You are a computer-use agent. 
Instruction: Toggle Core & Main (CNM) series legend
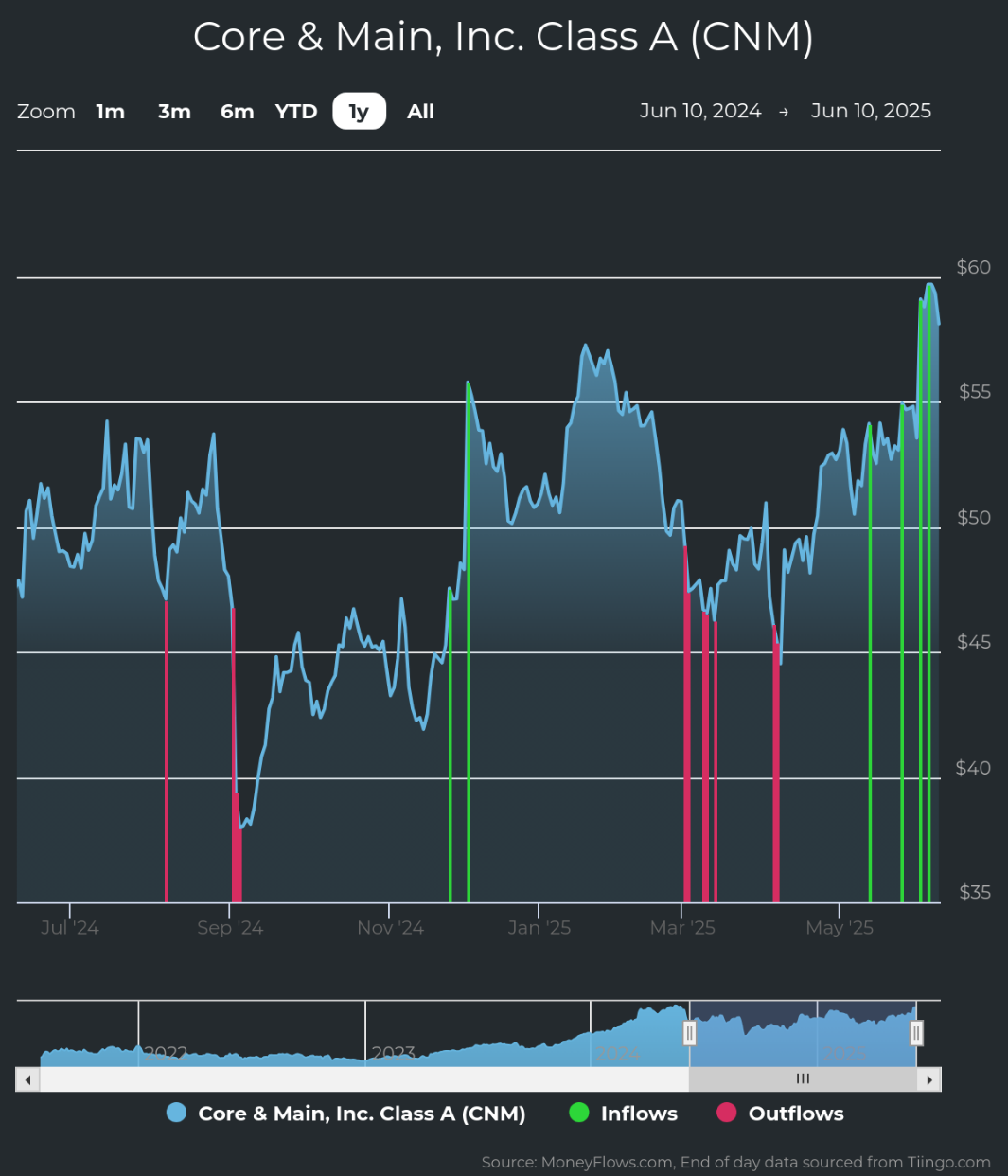tap(345, 1114)
